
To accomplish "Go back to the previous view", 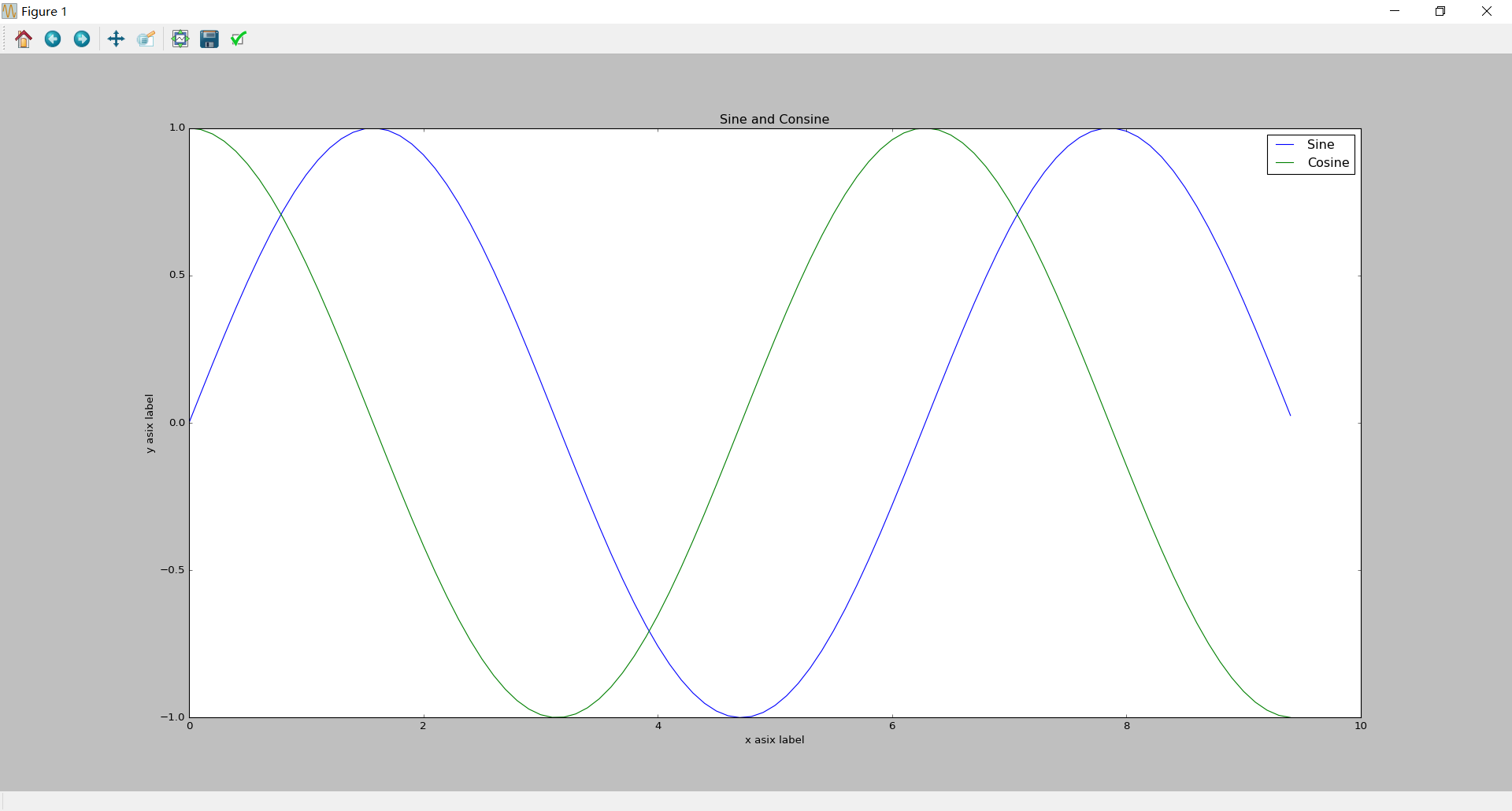I will point(53,39).
